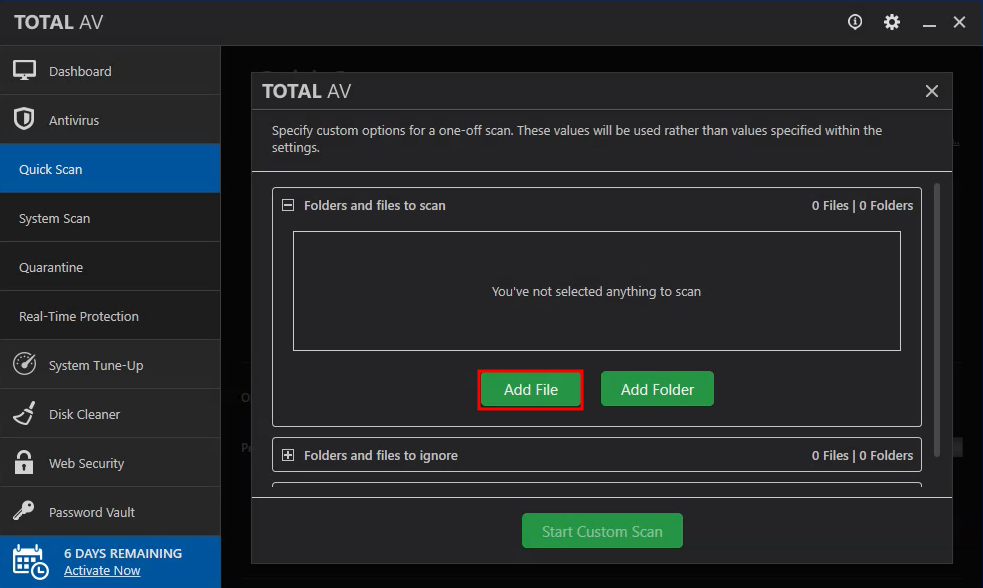
Task: Click the trial calendar clock icon
Action: (x=30, y=562)
